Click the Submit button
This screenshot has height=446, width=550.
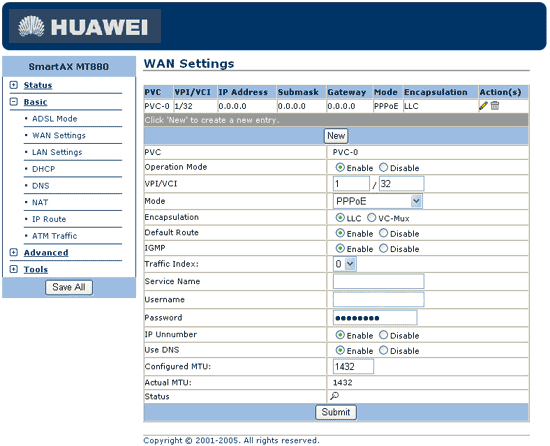(x=336, y=412)
